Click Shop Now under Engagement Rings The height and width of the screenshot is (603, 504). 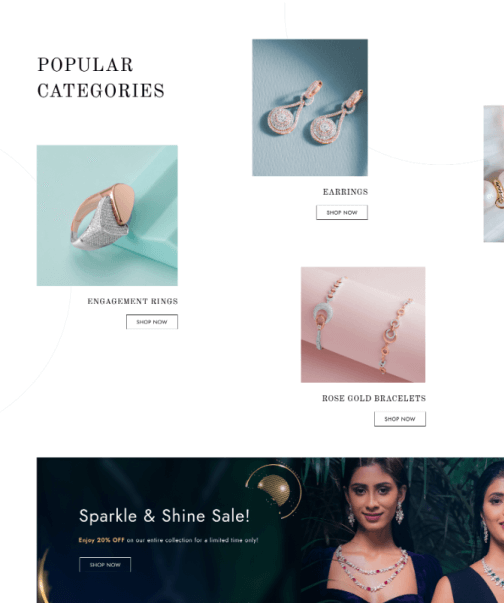coord(152,322)
